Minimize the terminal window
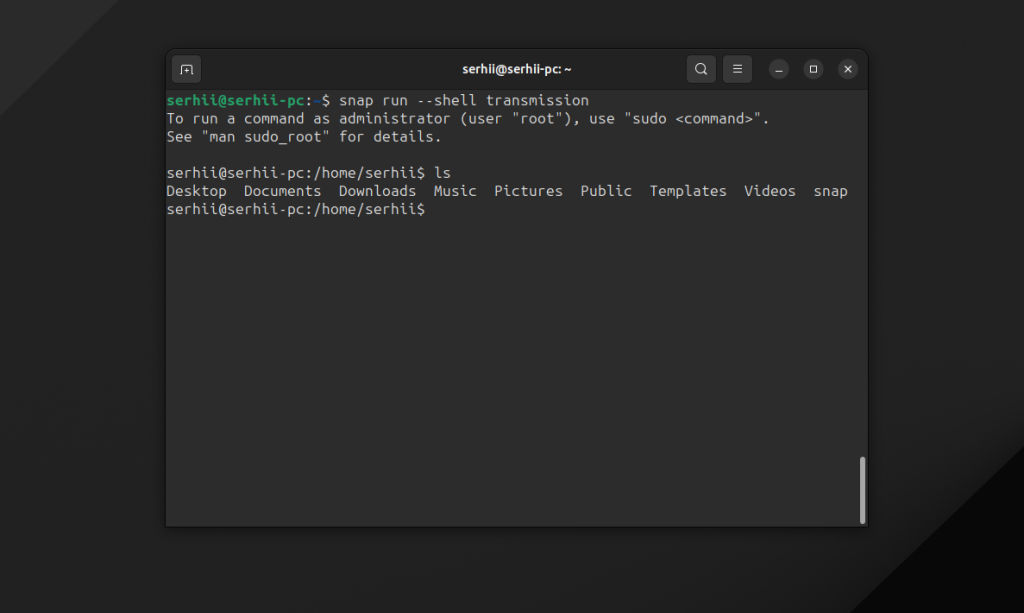The image size is (1024, 613). (778, 69)
